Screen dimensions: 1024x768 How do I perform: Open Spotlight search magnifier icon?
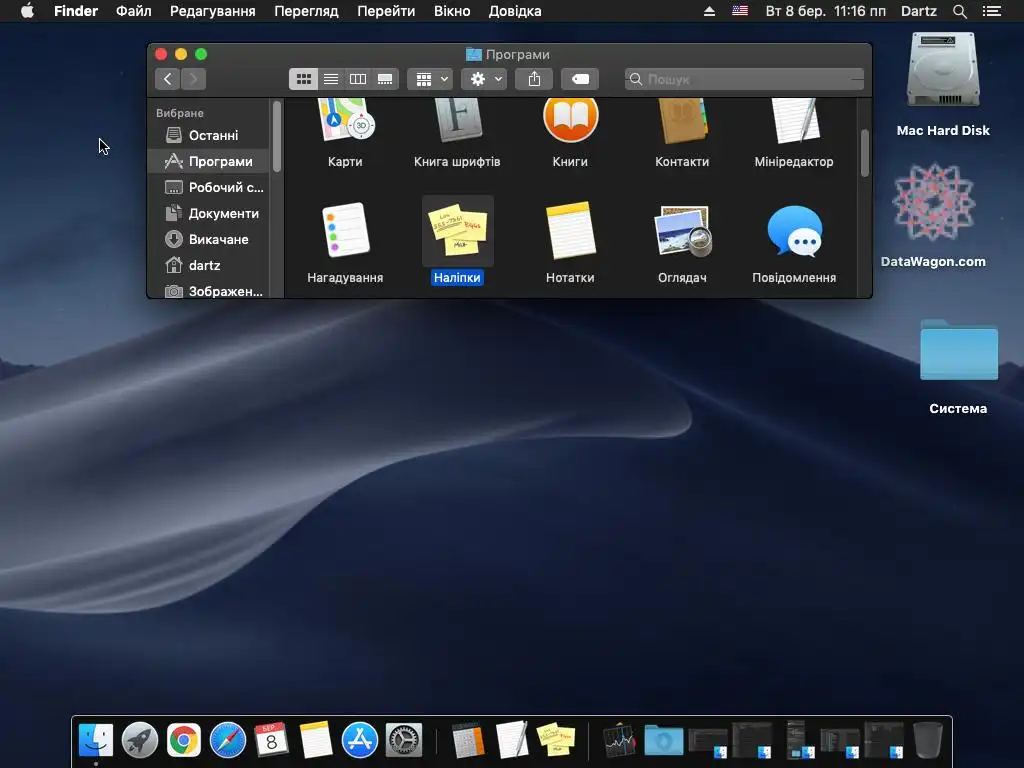coord(959,11)
